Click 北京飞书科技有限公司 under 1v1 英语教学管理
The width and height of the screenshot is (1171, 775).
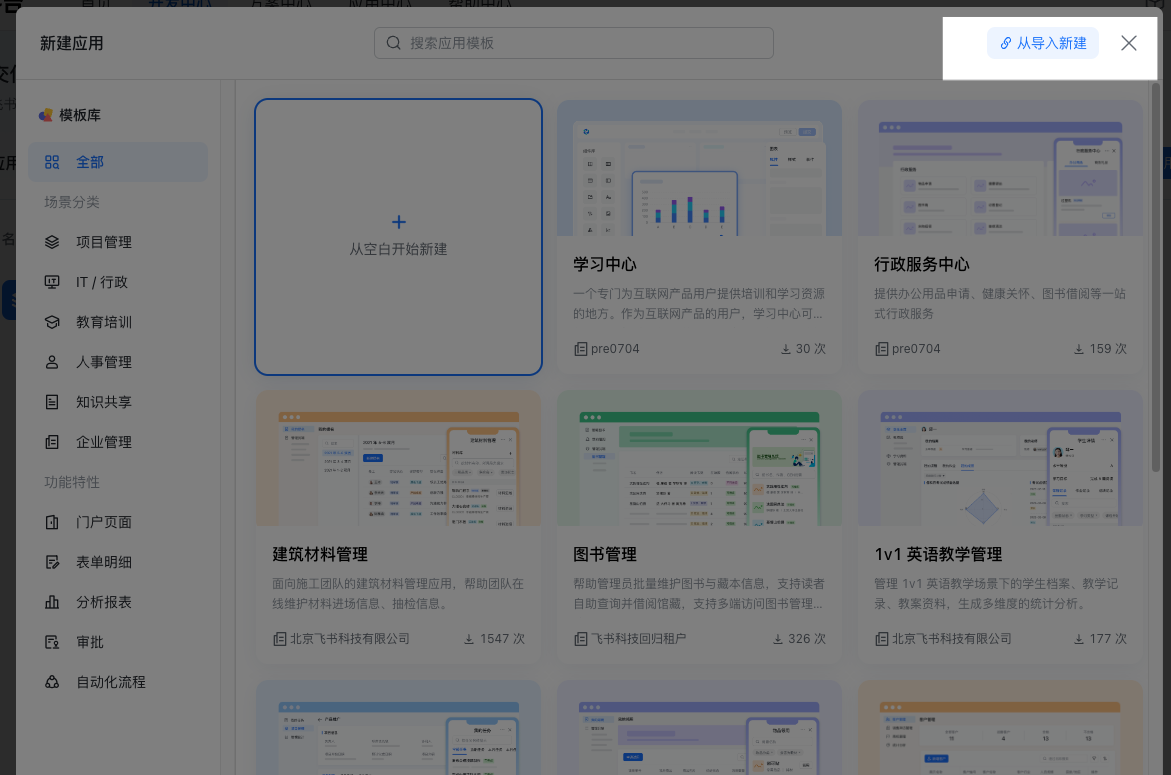951,639
